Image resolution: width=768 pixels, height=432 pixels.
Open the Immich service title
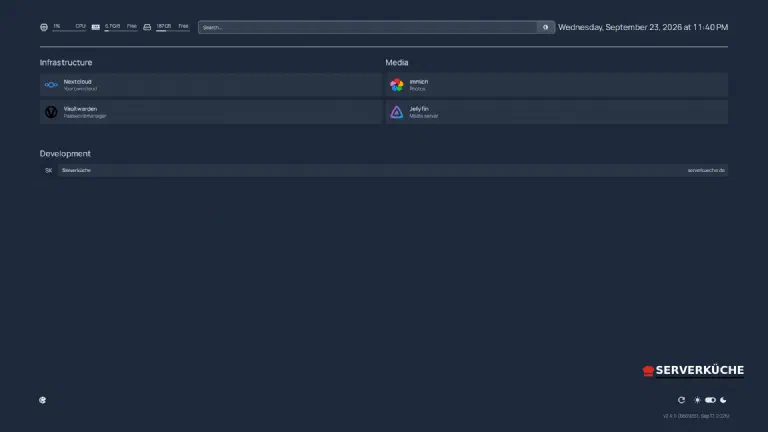click(x=419, y=82)
